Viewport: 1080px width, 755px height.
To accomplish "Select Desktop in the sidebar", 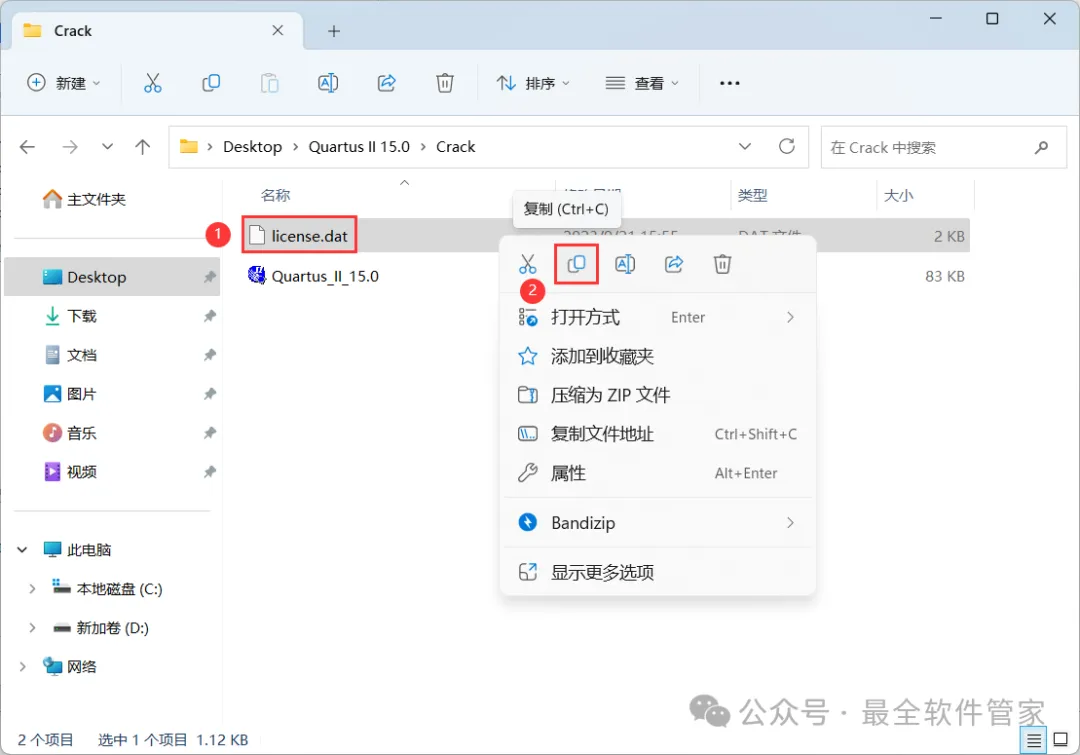I will click(112, 277).
